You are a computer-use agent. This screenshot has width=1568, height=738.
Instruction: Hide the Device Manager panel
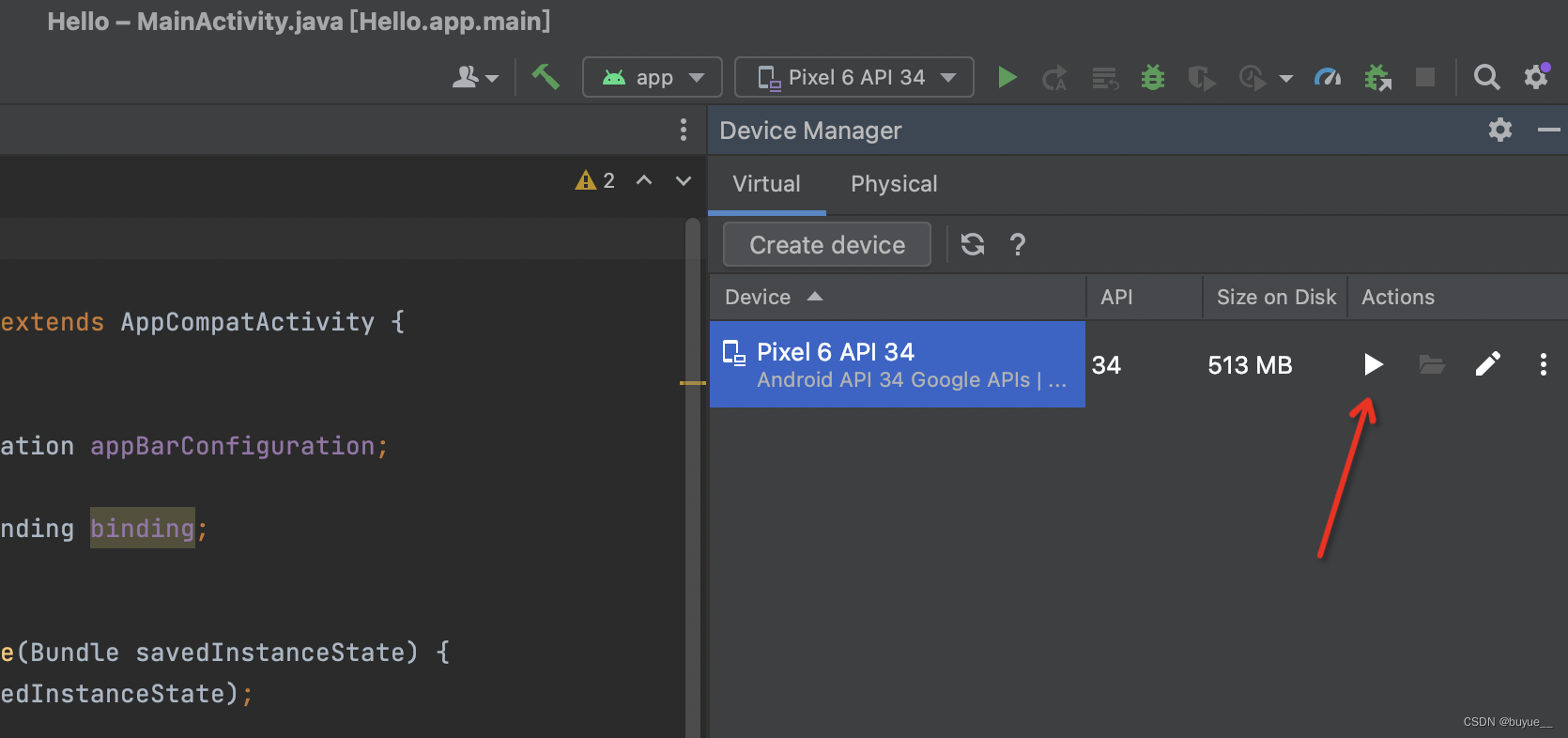[x=1548, y=130]
